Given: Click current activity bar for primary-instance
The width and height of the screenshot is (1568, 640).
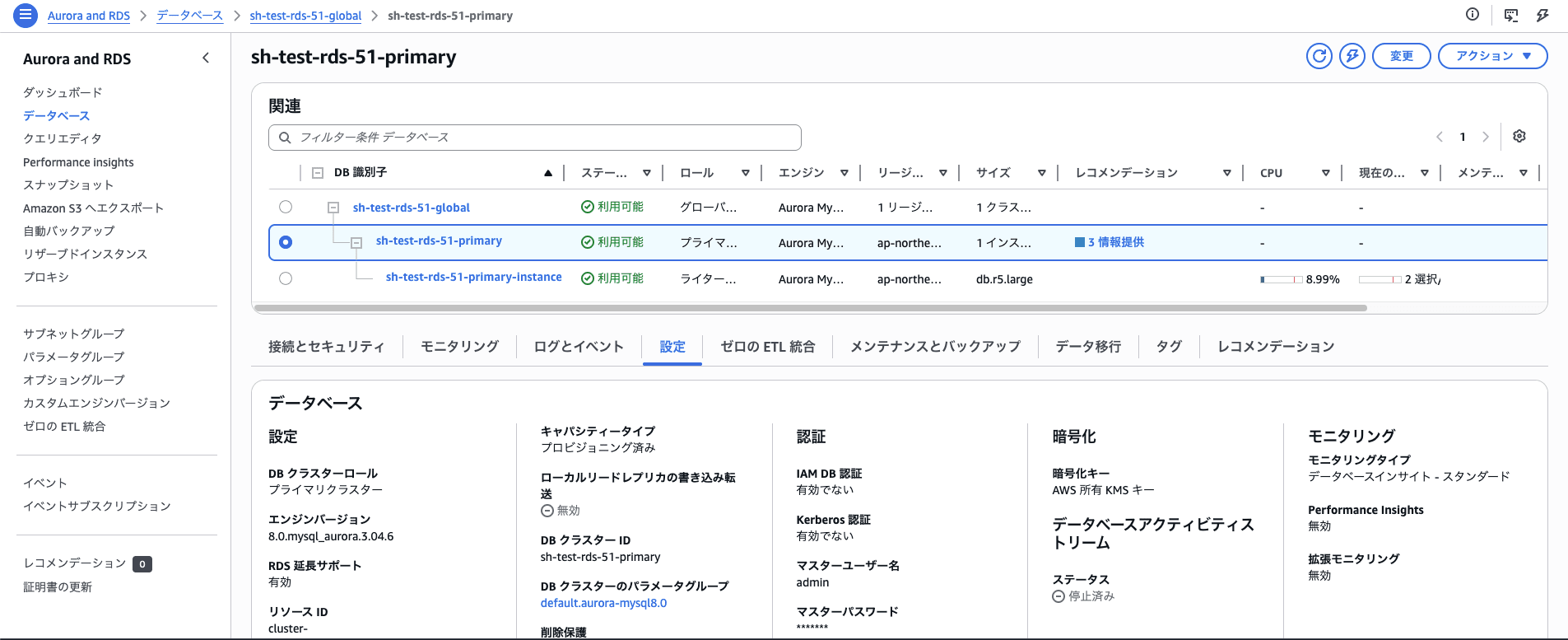Looking at the screenshot, I should tap(1380, 279).
